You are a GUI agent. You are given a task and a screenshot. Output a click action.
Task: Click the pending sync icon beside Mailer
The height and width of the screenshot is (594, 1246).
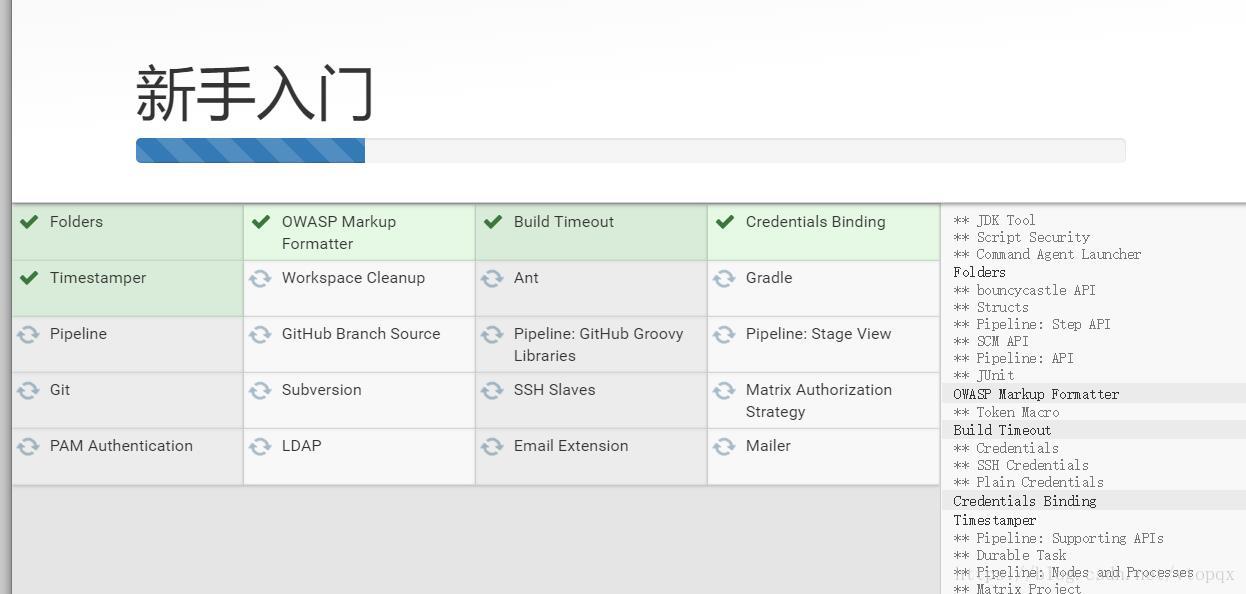(724, 446)
